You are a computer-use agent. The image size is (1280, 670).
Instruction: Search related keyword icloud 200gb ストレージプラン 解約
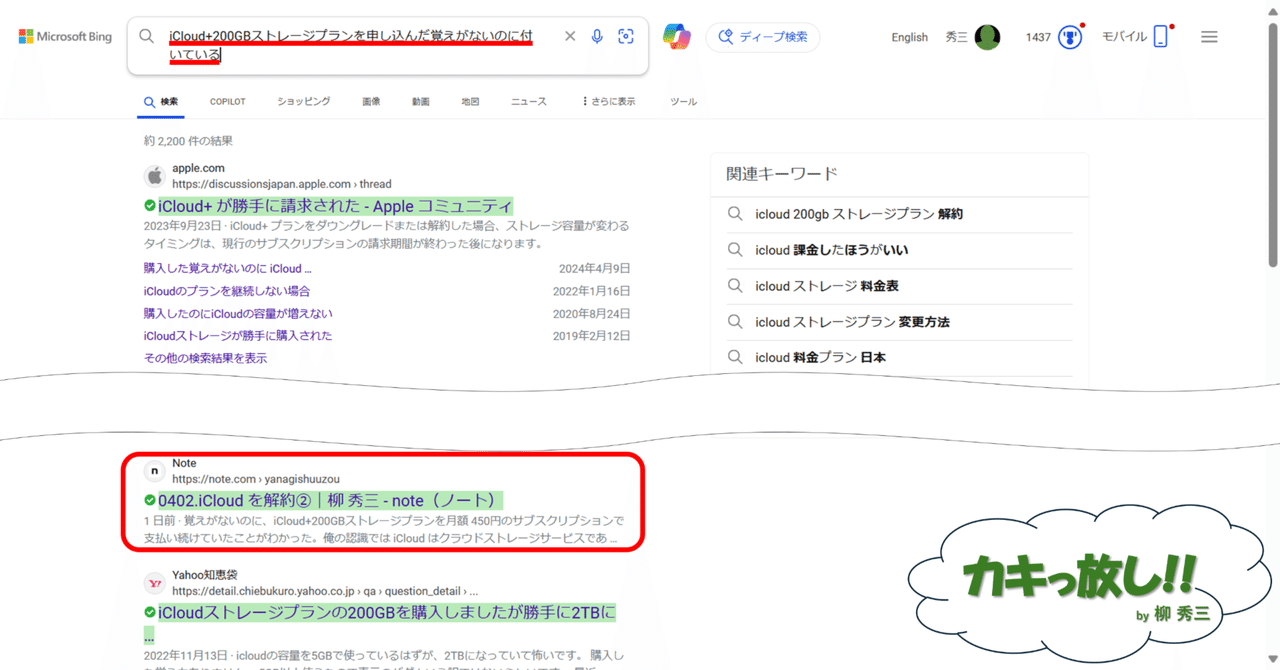coord(859,214)
